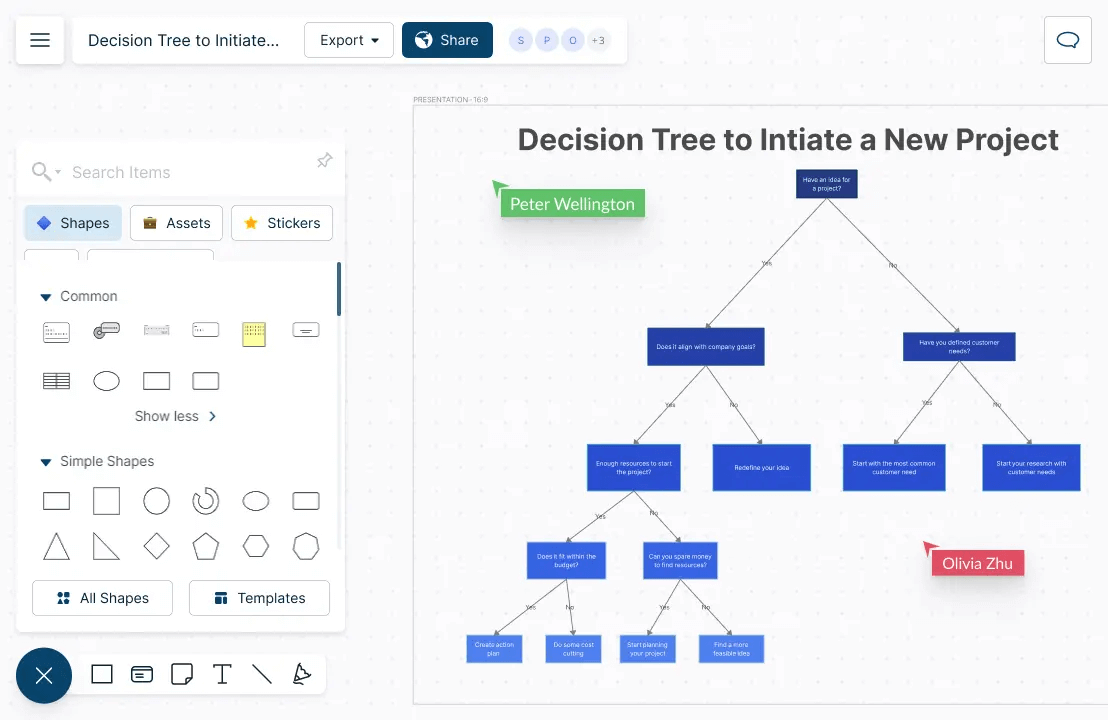1108x720 pixels.
Task: Select the 'Redefine your idea' node
Action: [x=762, y=467]
